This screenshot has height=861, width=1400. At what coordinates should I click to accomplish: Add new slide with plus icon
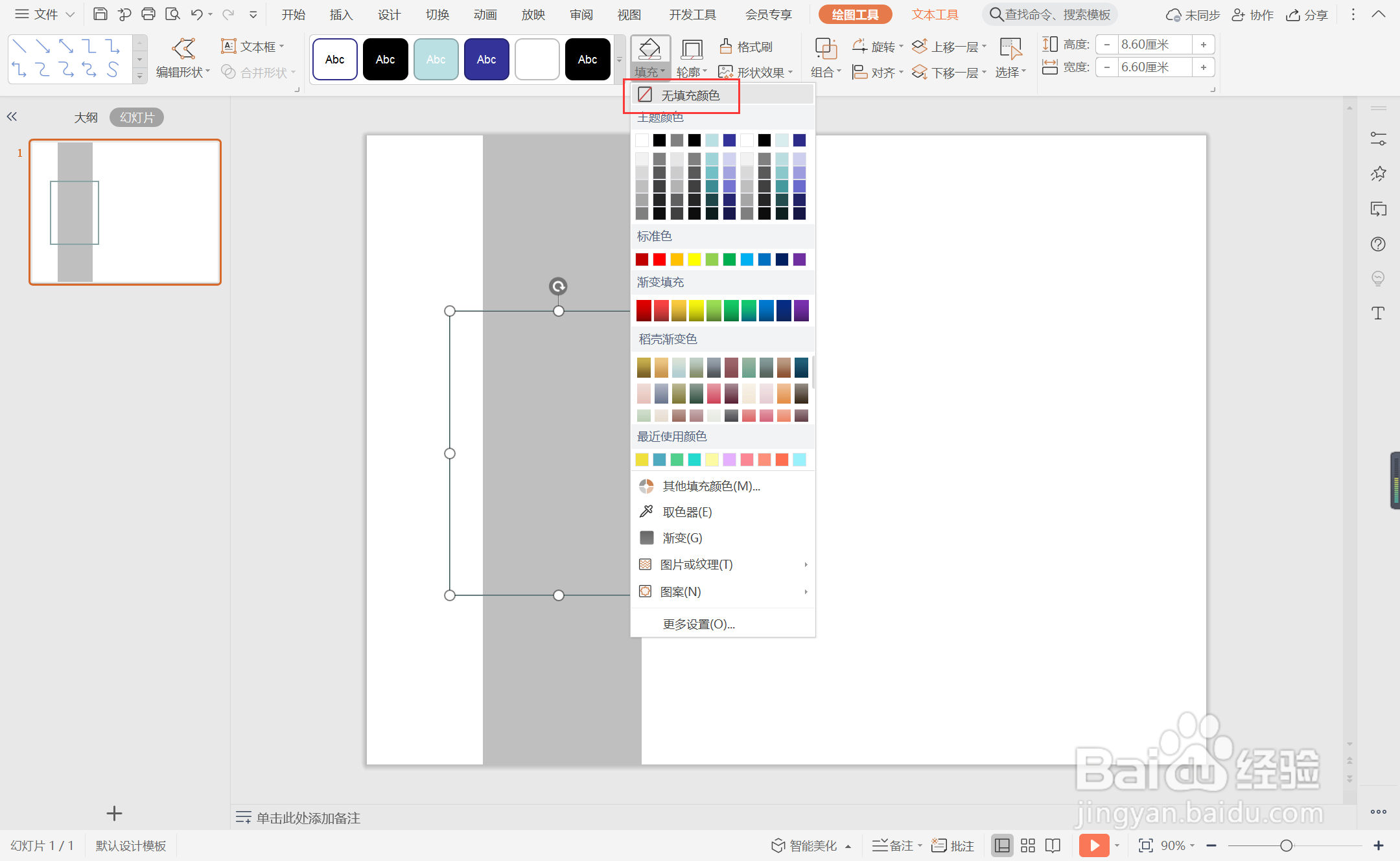click(114, 813)
